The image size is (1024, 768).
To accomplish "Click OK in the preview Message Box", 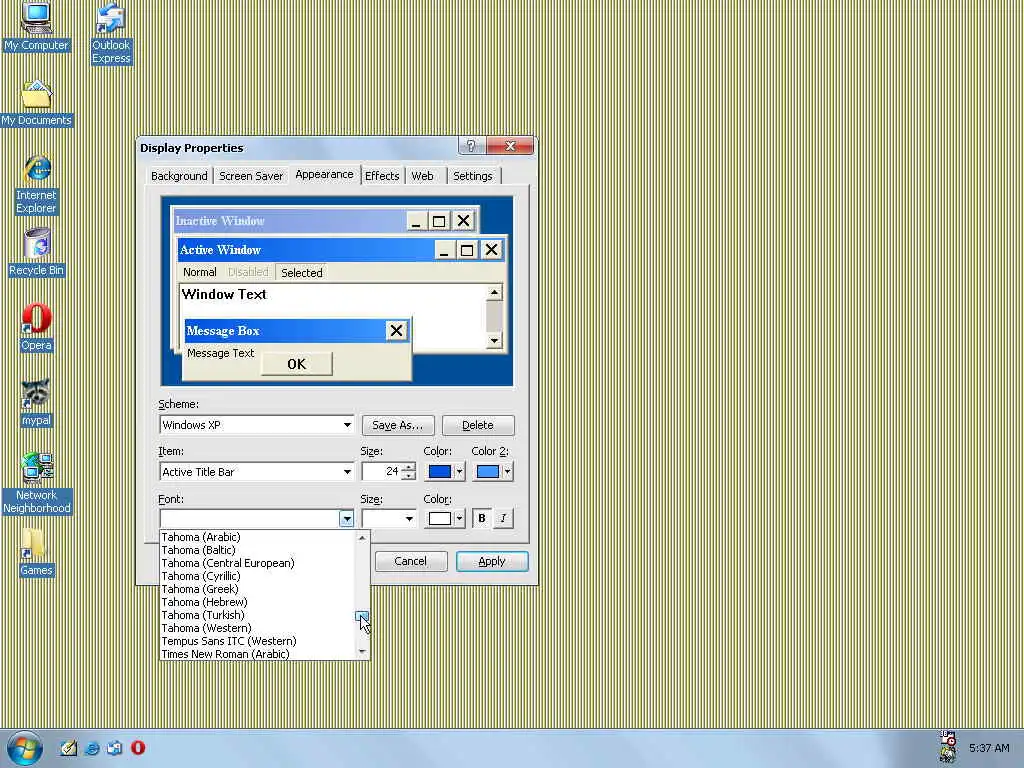I will [x=296, y=364].
